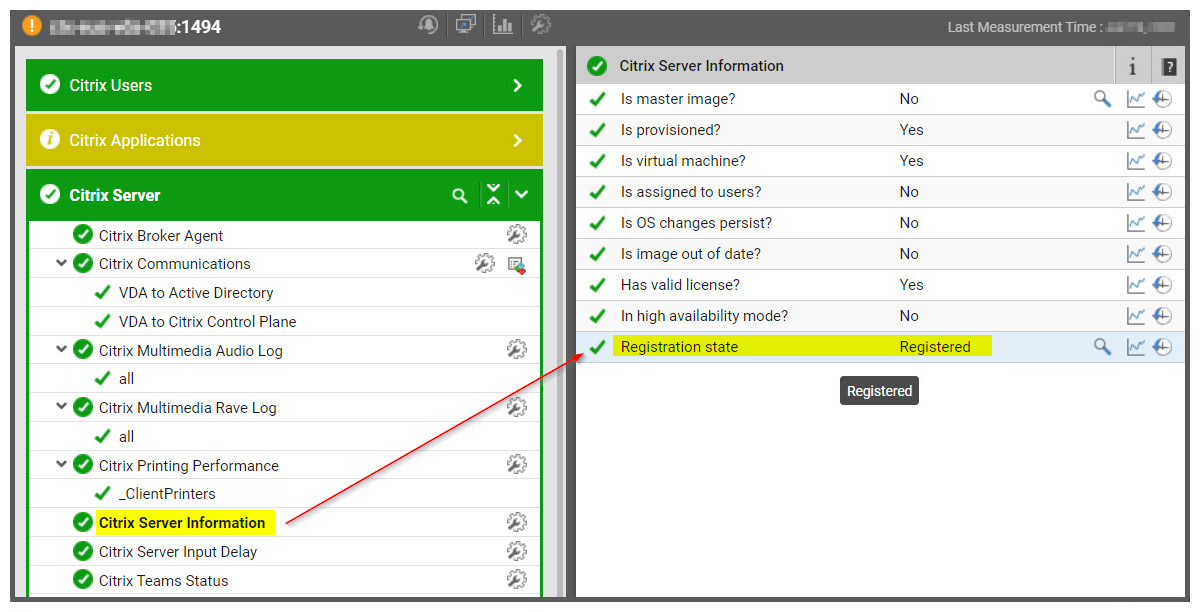Click the orange alert status icon
Viewport: 1200px width, 612px height.
[x=32, y=26]
